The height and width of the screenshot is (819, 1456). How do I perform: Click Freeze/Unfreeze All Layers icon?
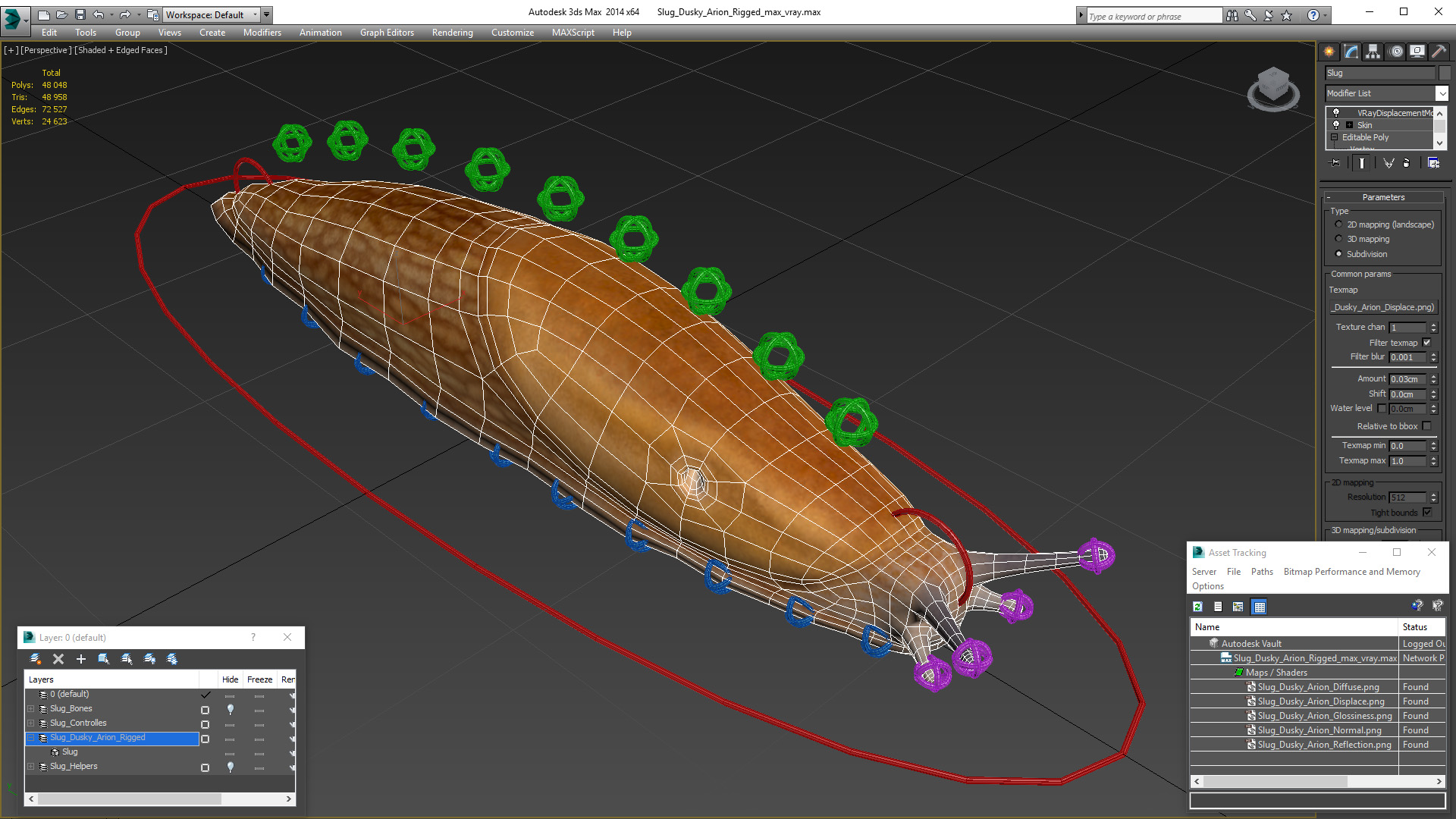coord(172,659)
